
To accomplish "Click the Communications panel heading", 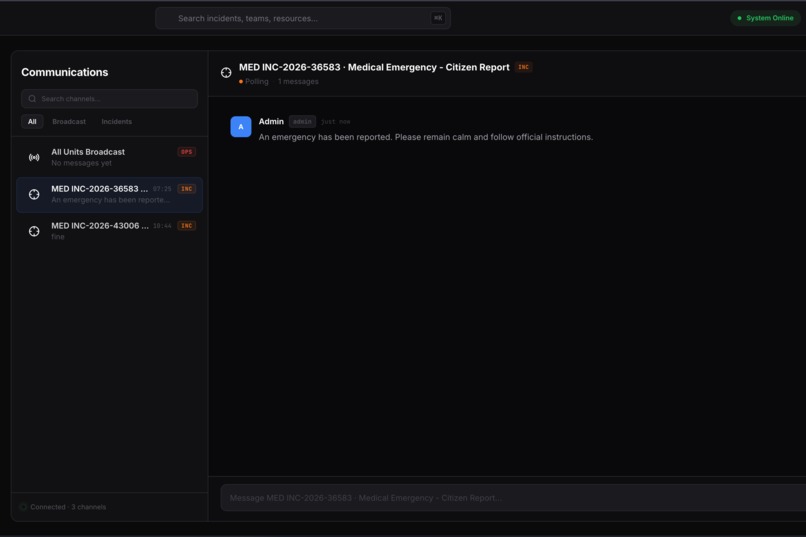I will point(65,72).
